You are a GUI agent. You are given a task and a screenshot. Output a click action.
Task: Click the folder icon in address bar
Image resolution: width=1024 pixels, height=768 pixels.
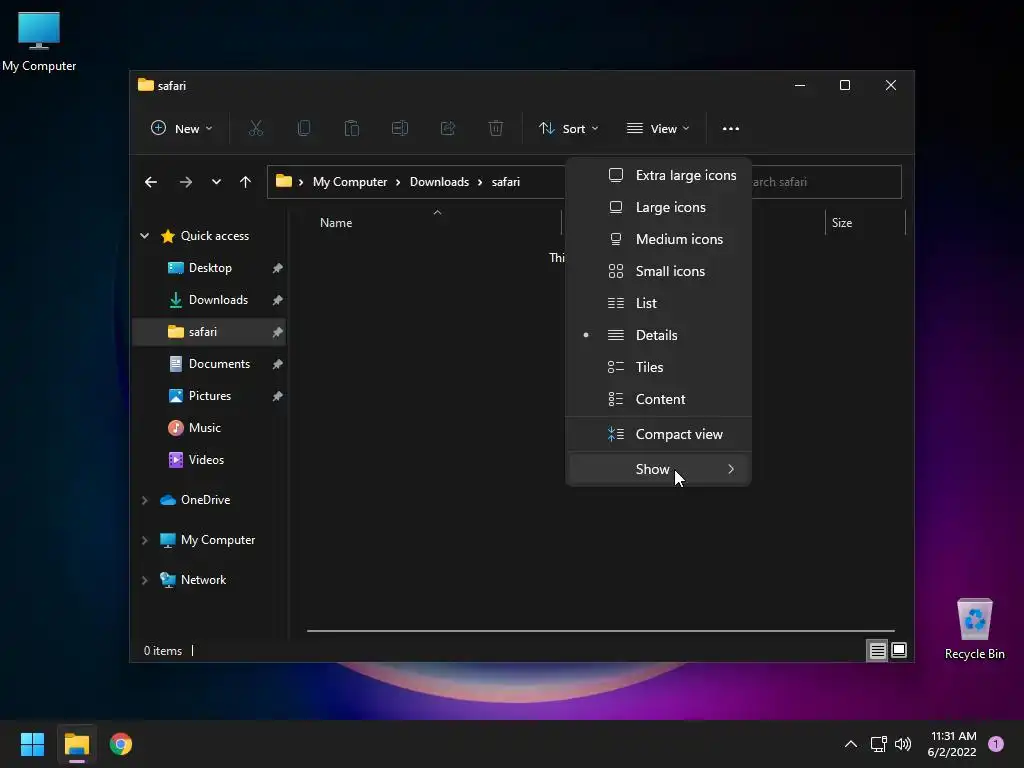[x=283, y=182]
